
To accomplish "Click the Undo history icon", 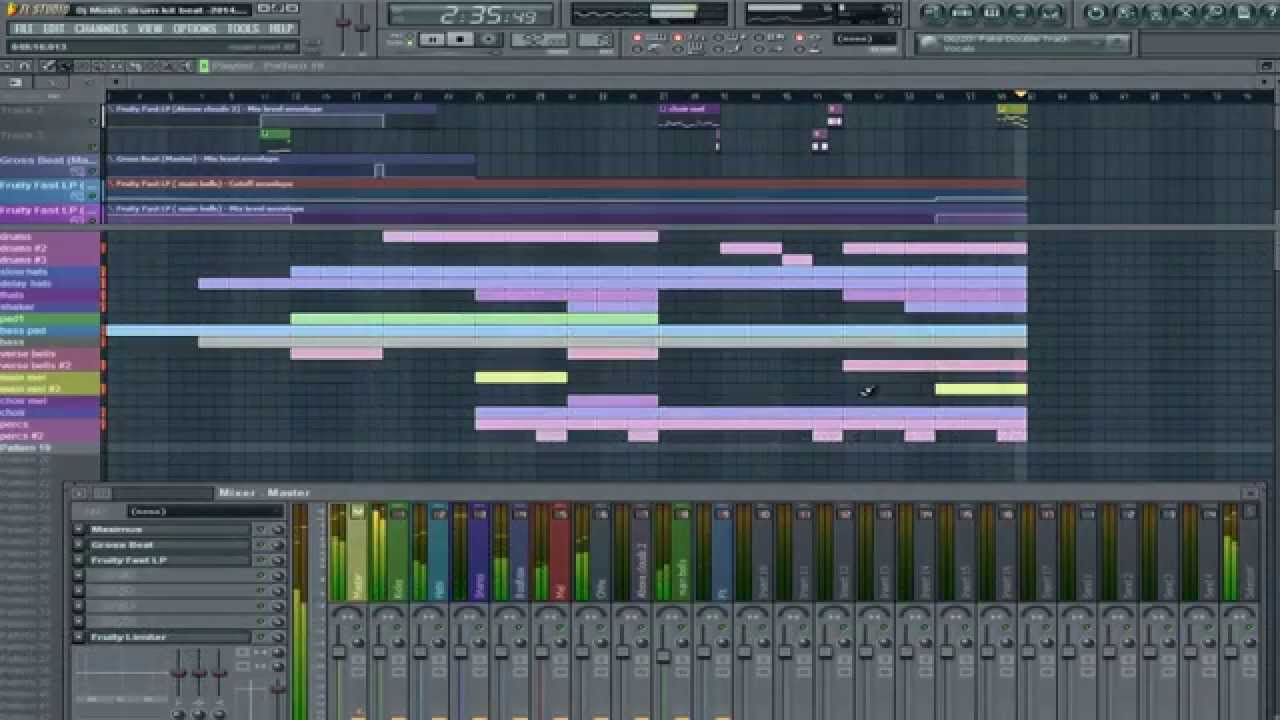I will click(x=1097, y=13).
